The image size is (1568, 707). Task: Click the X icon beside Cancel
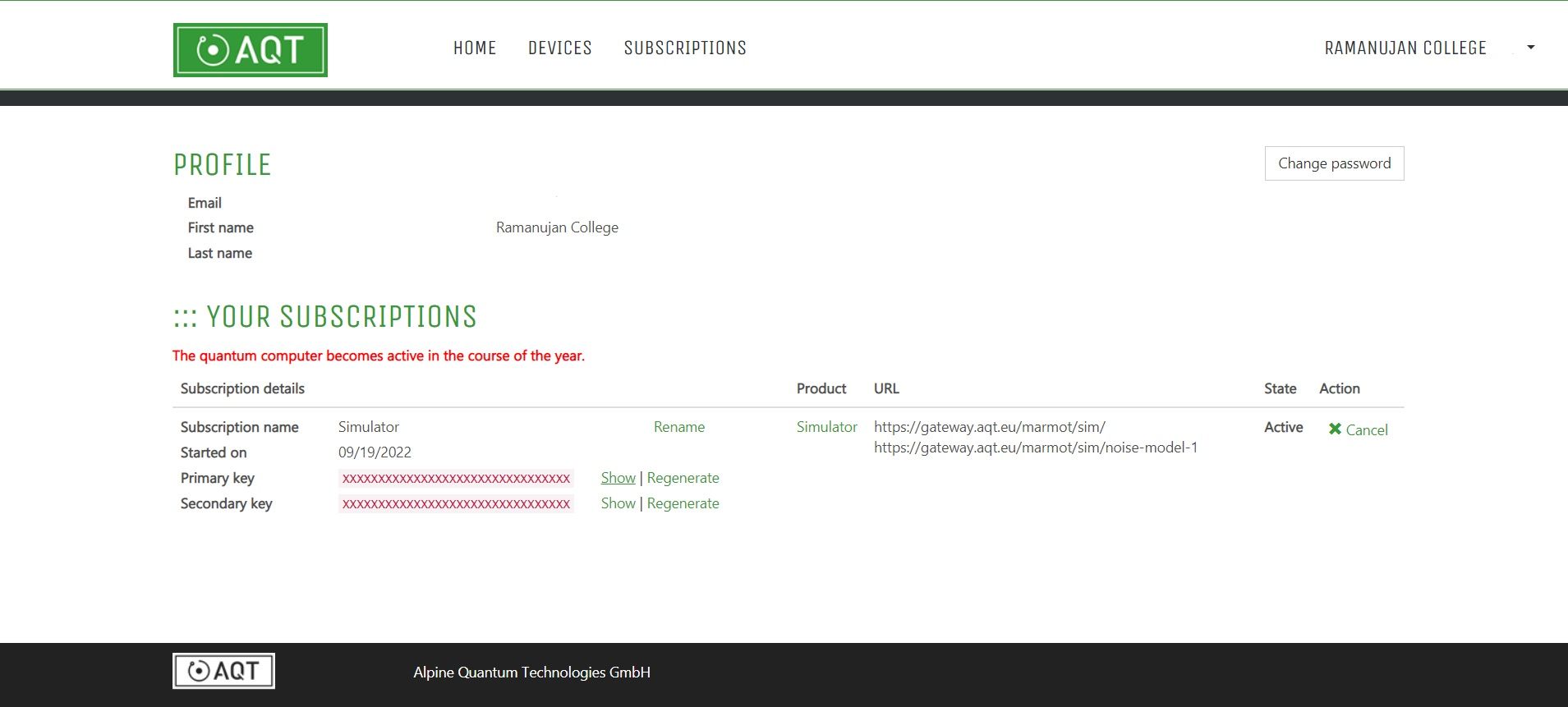coord(1335,429)
